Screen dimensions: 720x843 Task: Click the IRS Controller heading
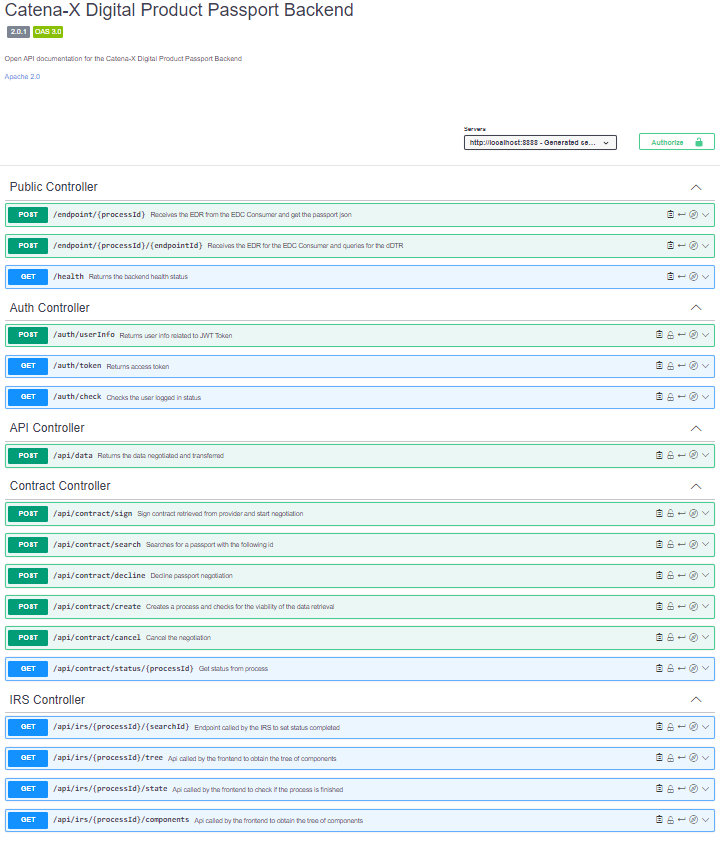[x=47, y=699]
